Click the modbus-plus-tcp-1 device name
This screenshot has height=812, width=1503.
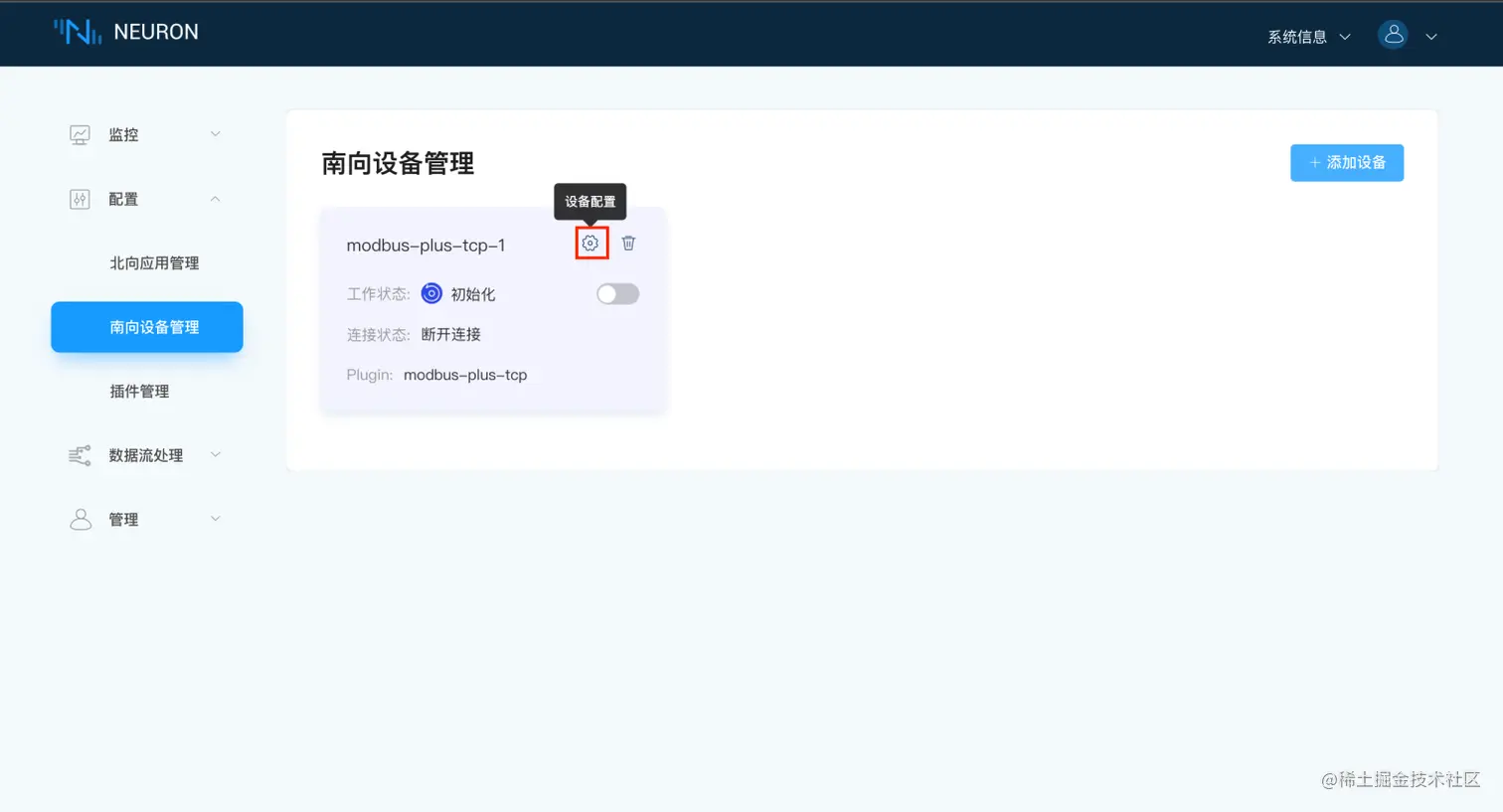425,244
